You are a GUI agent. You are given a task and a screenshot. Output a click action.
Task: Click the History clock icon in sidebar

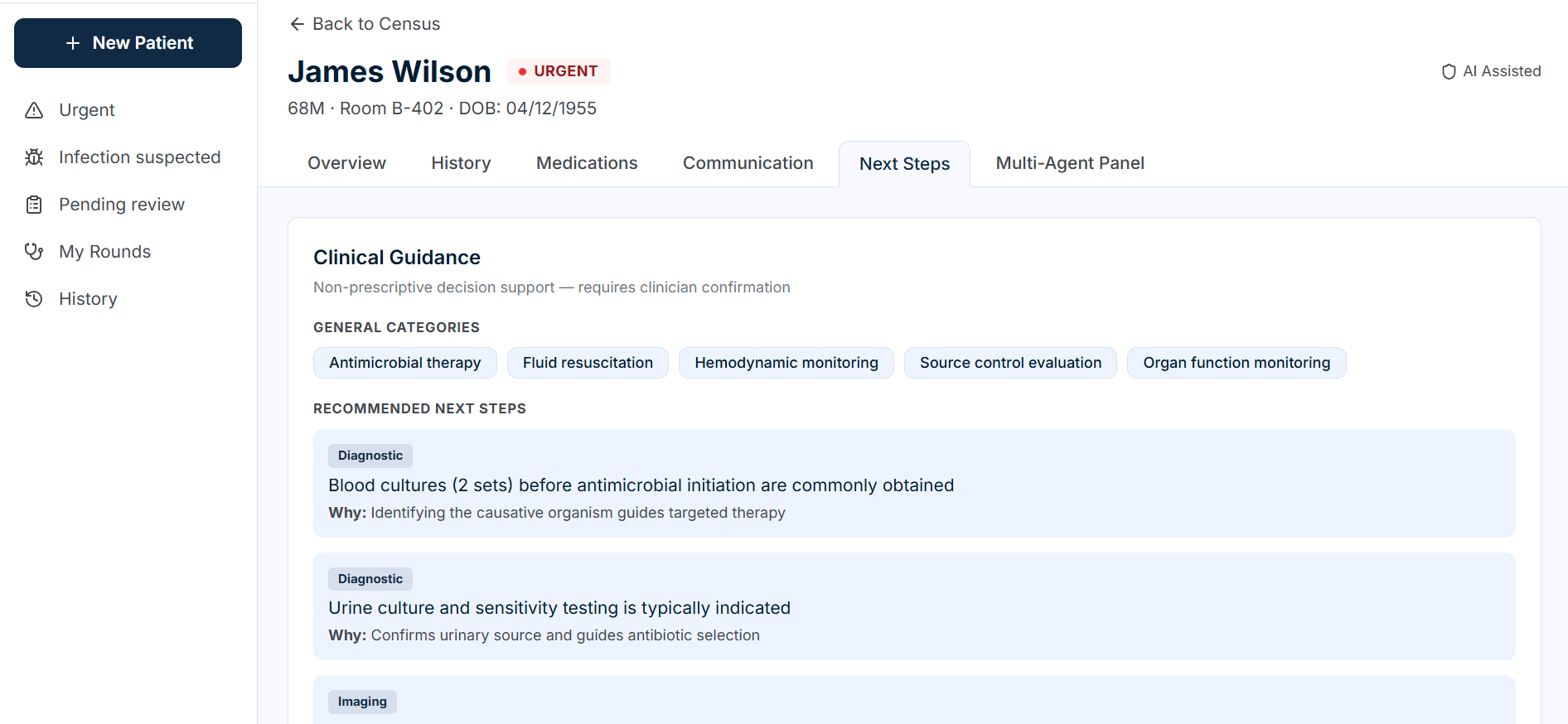[34, 299]
